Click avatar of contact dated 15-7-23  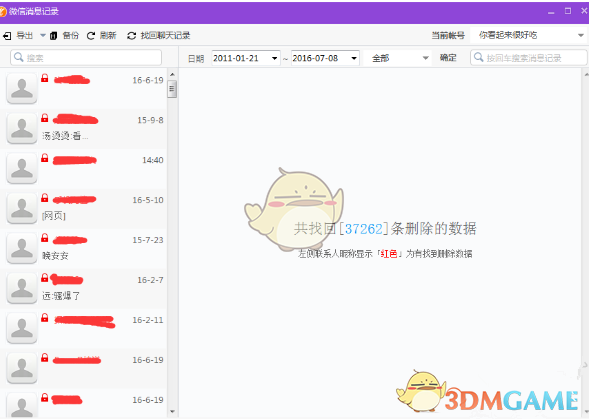coord(22,249)
